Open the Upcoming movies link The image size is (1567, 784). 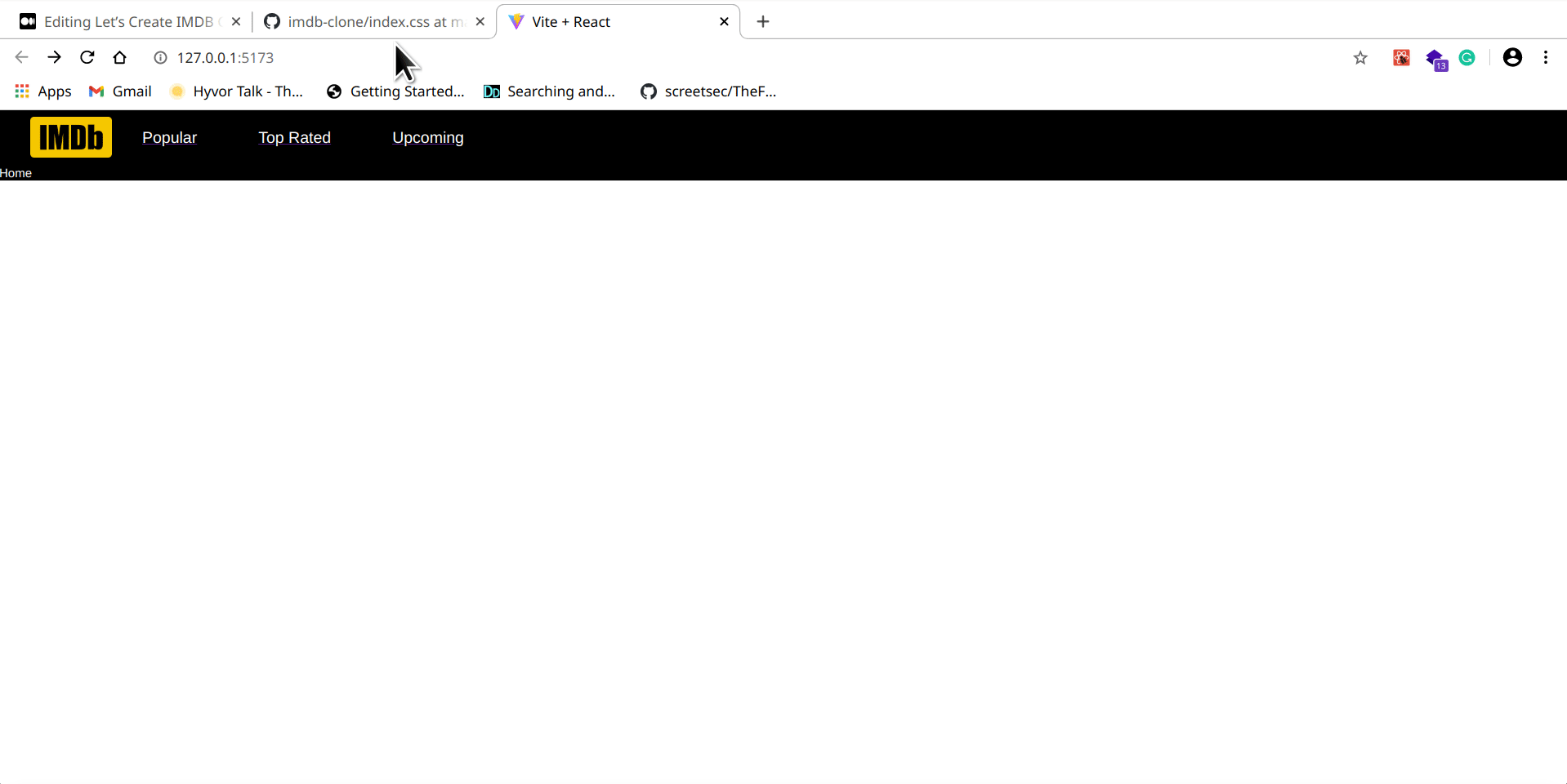pos(428,138)
